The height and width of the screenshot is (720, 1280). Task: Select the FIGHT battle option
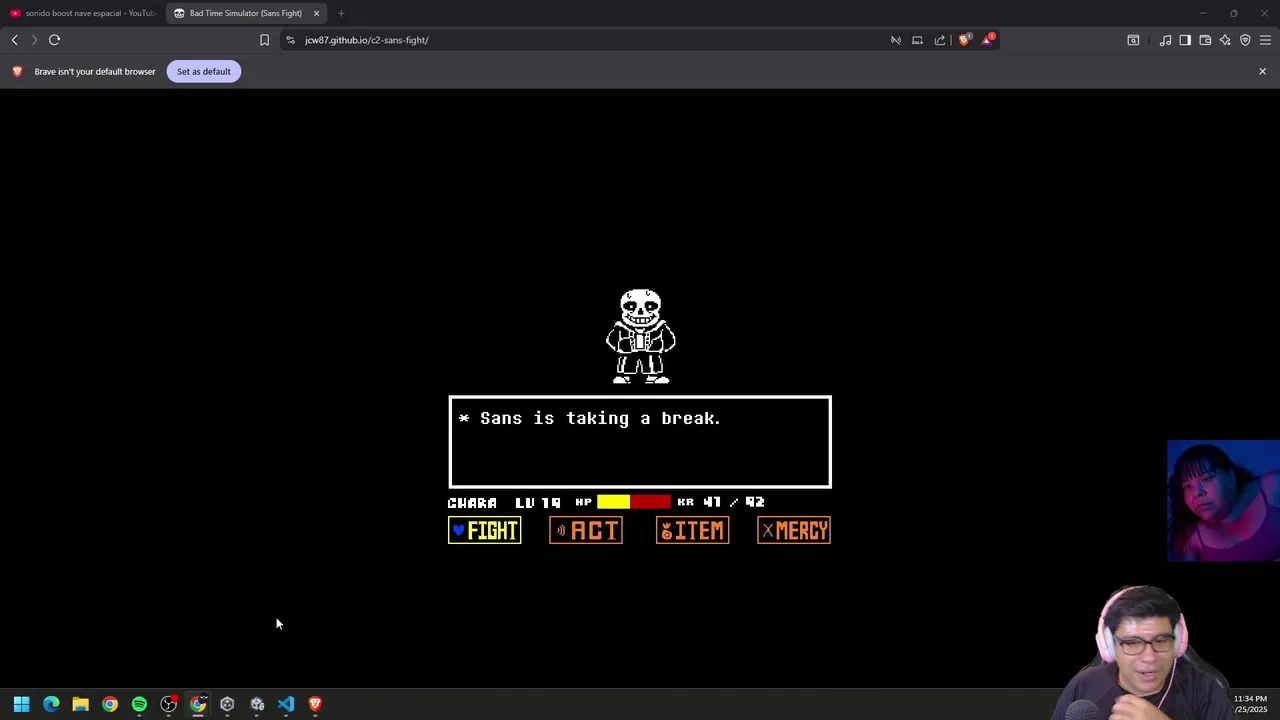[484, 531]
